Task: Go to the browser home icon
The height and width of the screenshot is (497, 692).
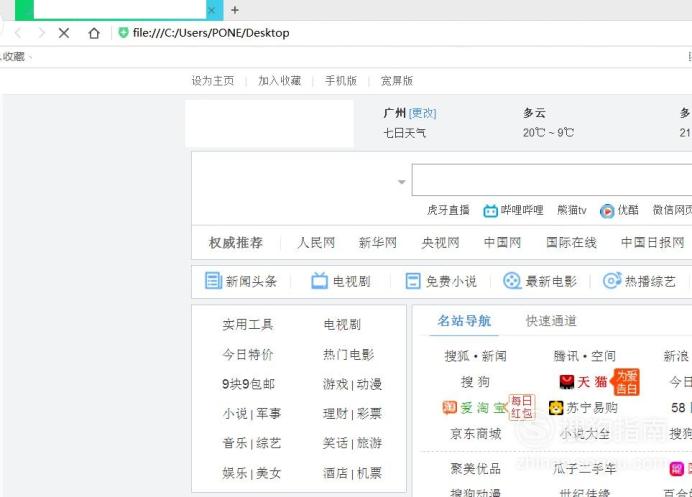Action: pos(94,33)
